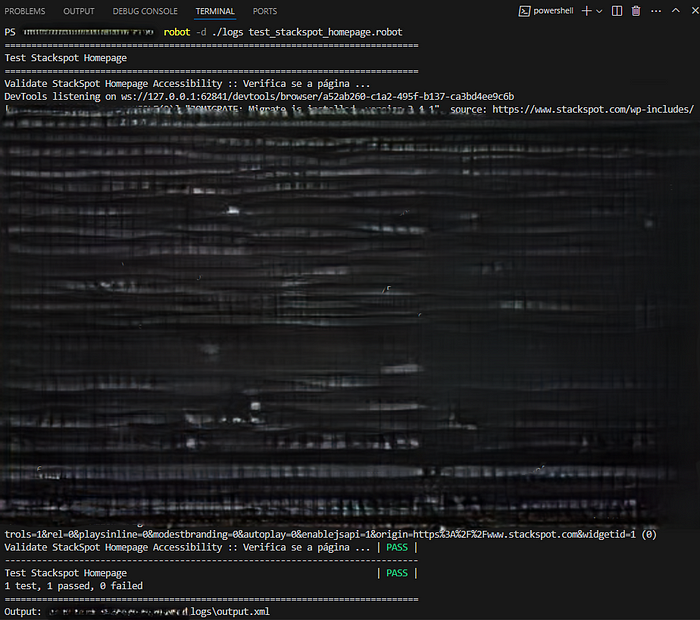Switch to the PROBLEMS tab
The height and width of the screenshot is (620, 700).
(x=25, y=11)
